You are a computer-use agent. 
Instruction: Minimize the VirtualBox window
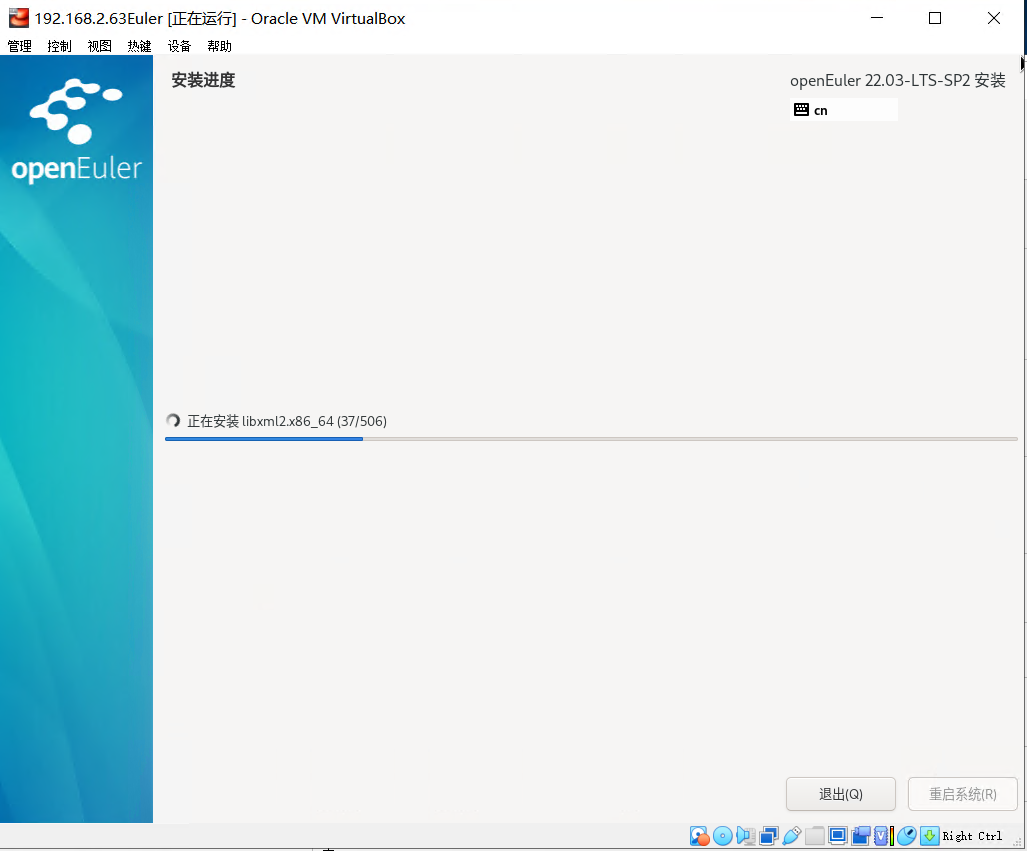pyautogui.click(x=877, y=18)
